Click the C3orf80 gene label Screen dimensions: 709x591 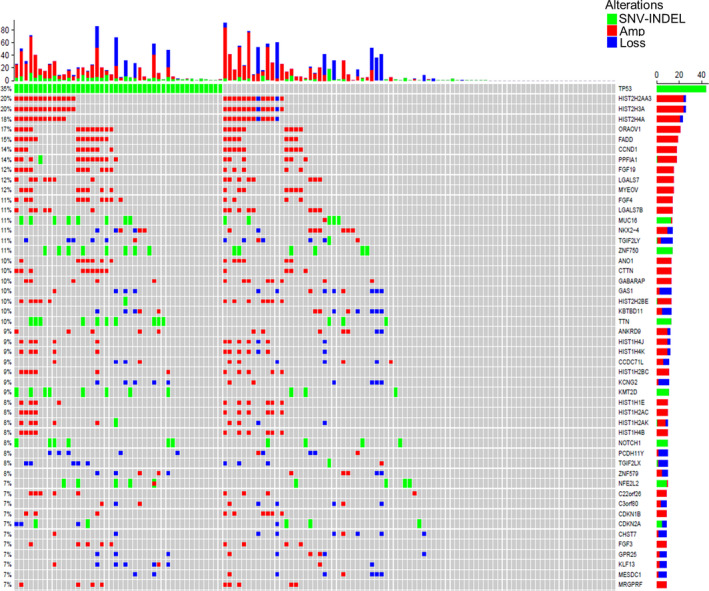point(628,504)
